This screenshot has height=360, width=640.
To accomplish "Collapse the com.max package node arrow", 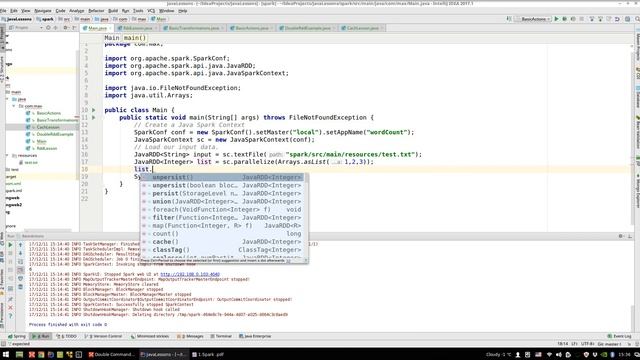I will pyautogui.click(x=13, y=106).
